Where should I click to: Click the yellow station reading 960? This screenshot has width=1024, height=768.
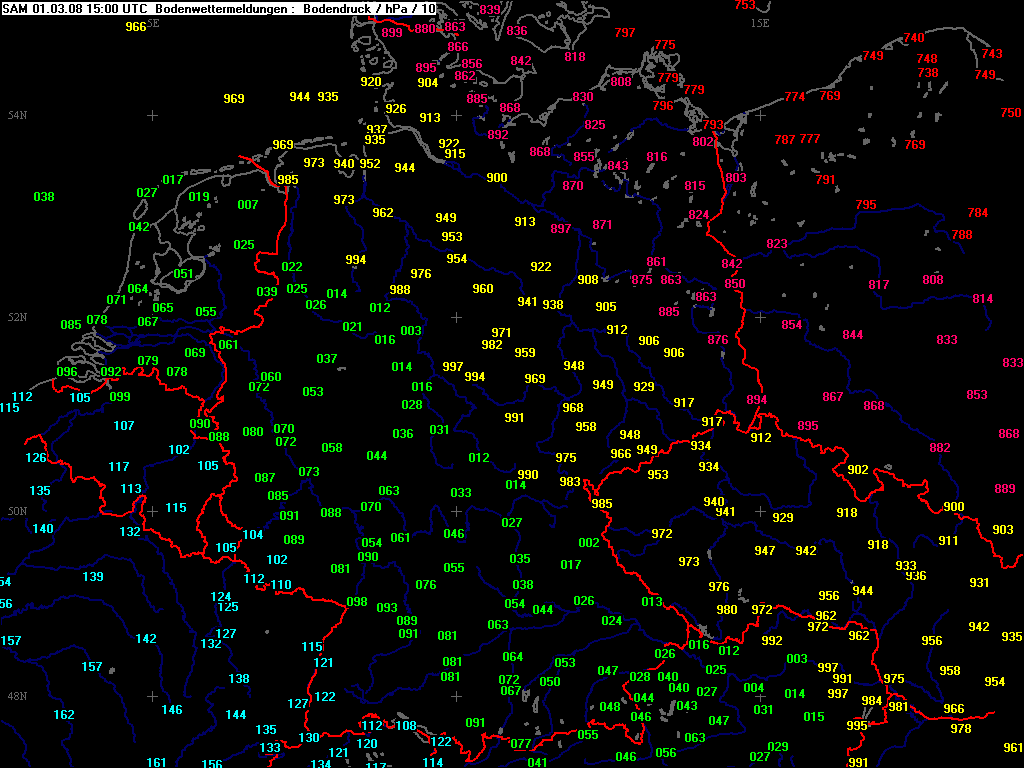click(x=483, y=289)
